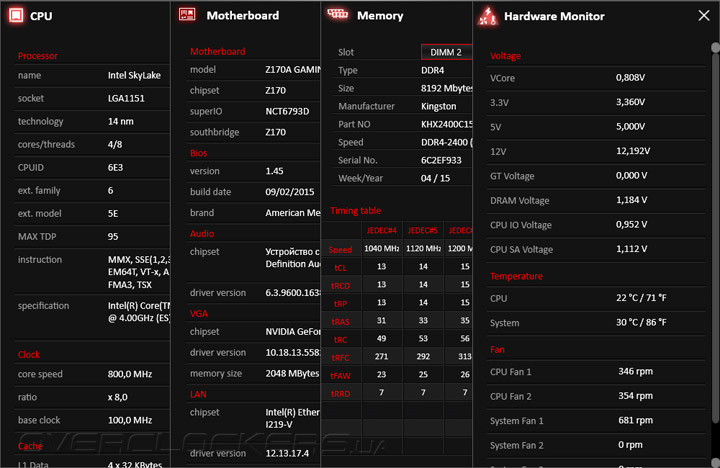Click the tRAS value 31
The image size is (720, 468).
pyautogui.click(x=381, y=321)
